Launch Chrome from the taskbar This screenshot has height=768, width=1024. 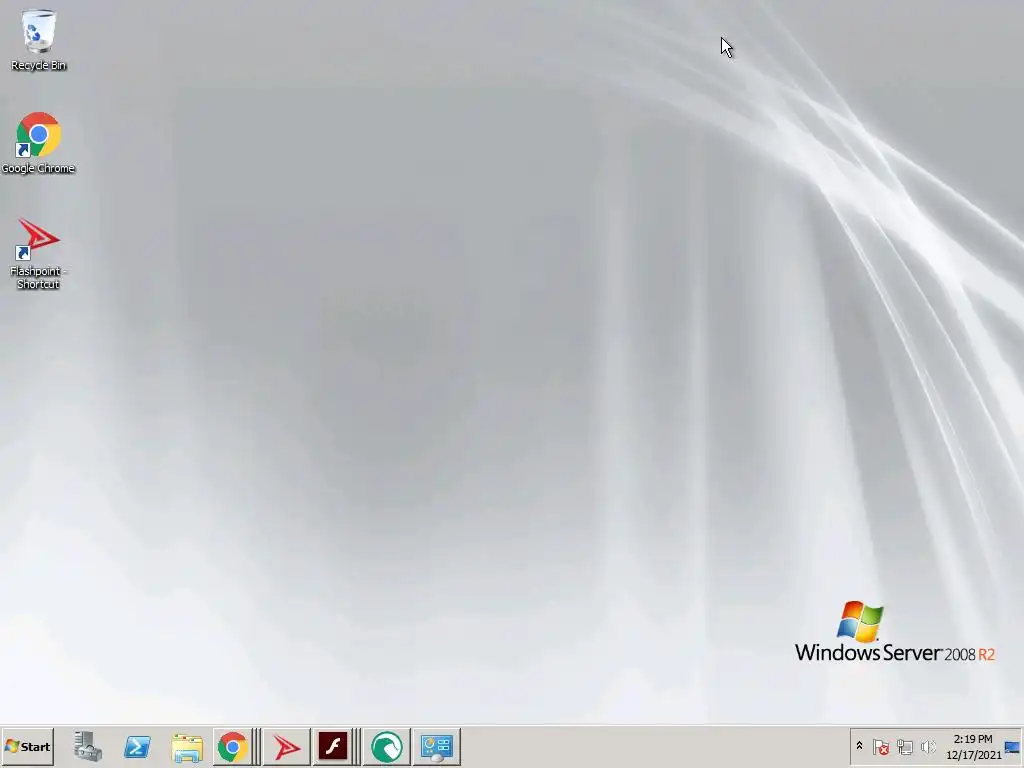coord(232,746)
